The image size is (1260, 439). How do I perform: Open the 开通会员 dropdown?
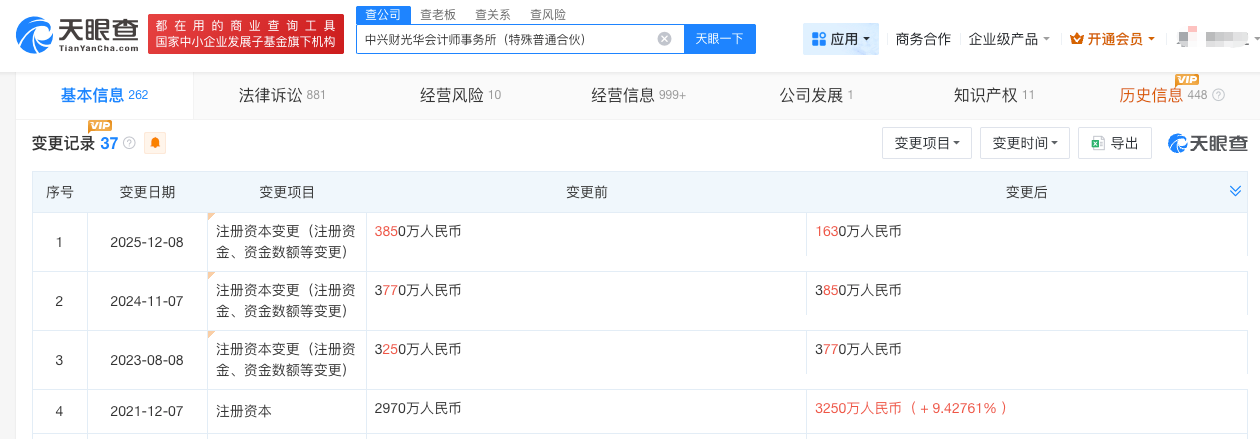tap(1112, 39)
